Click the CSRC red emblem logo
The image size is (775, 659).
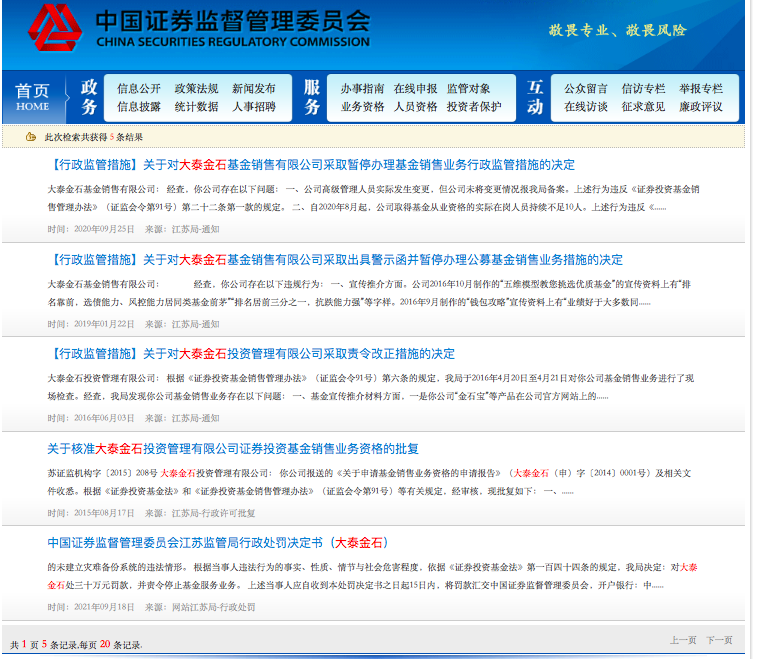click(55, 28)
